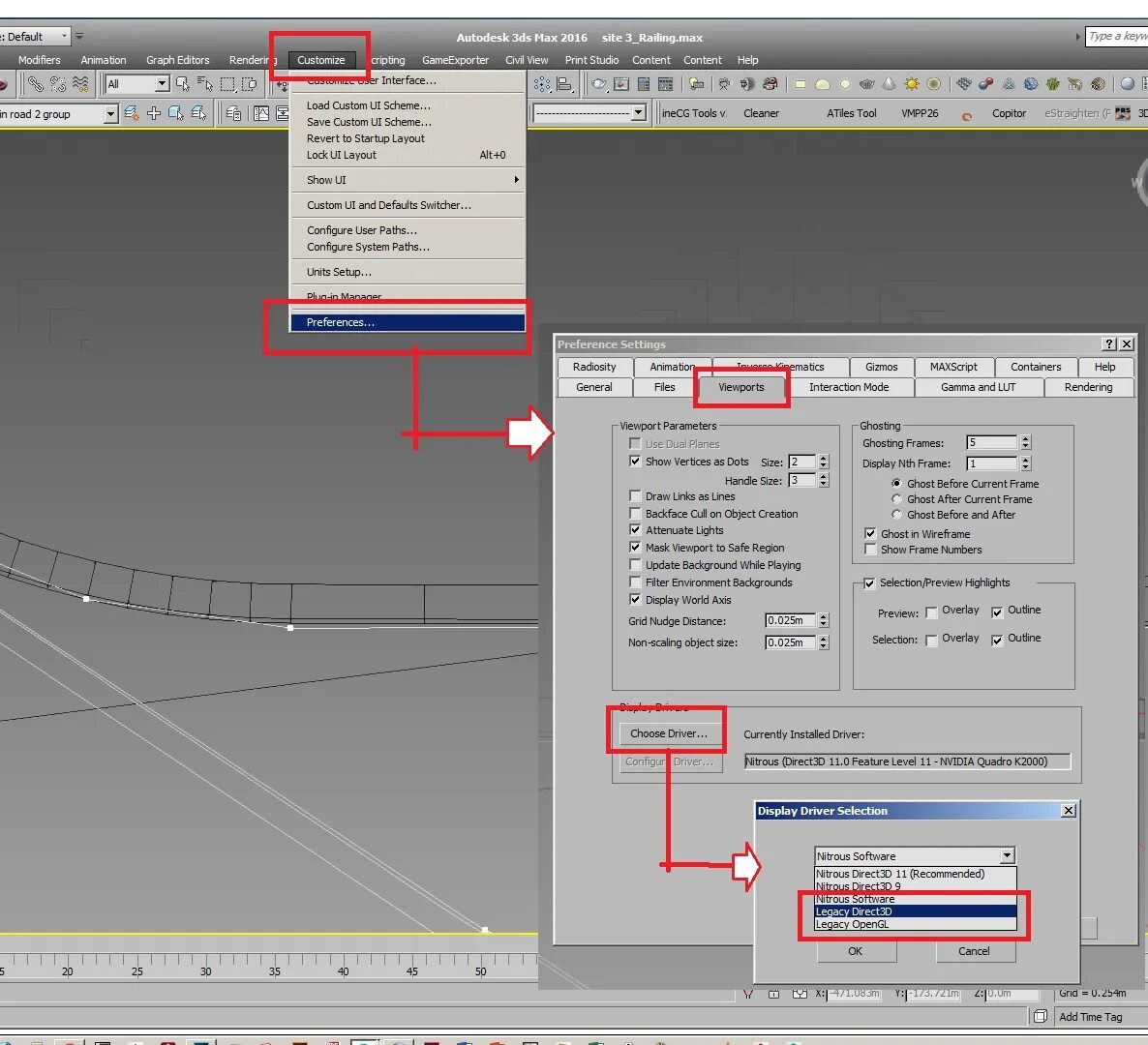The image size is (1148, 1045).
Task: Choose Nitrous Direct3D 11 (Recommended) driver
Action: [915, 874]
